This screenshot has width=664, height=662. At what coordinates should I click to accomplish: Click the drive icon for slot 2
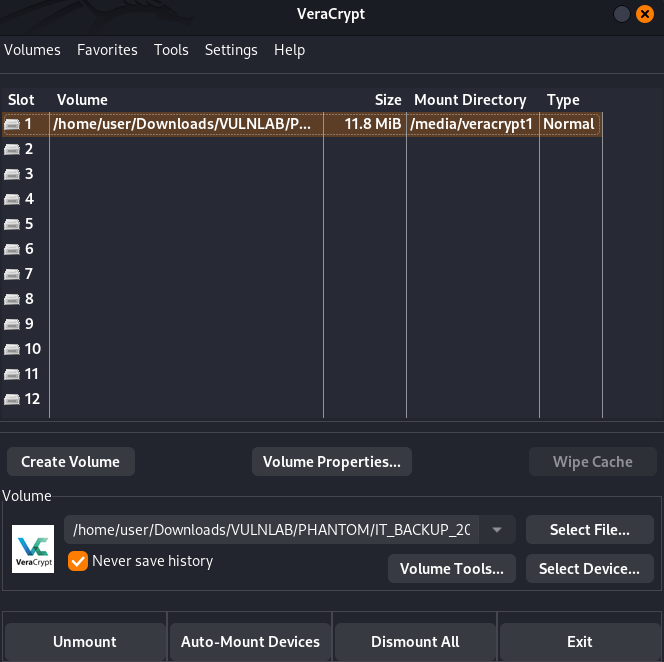pyautogui.click(x=12, y=150)
